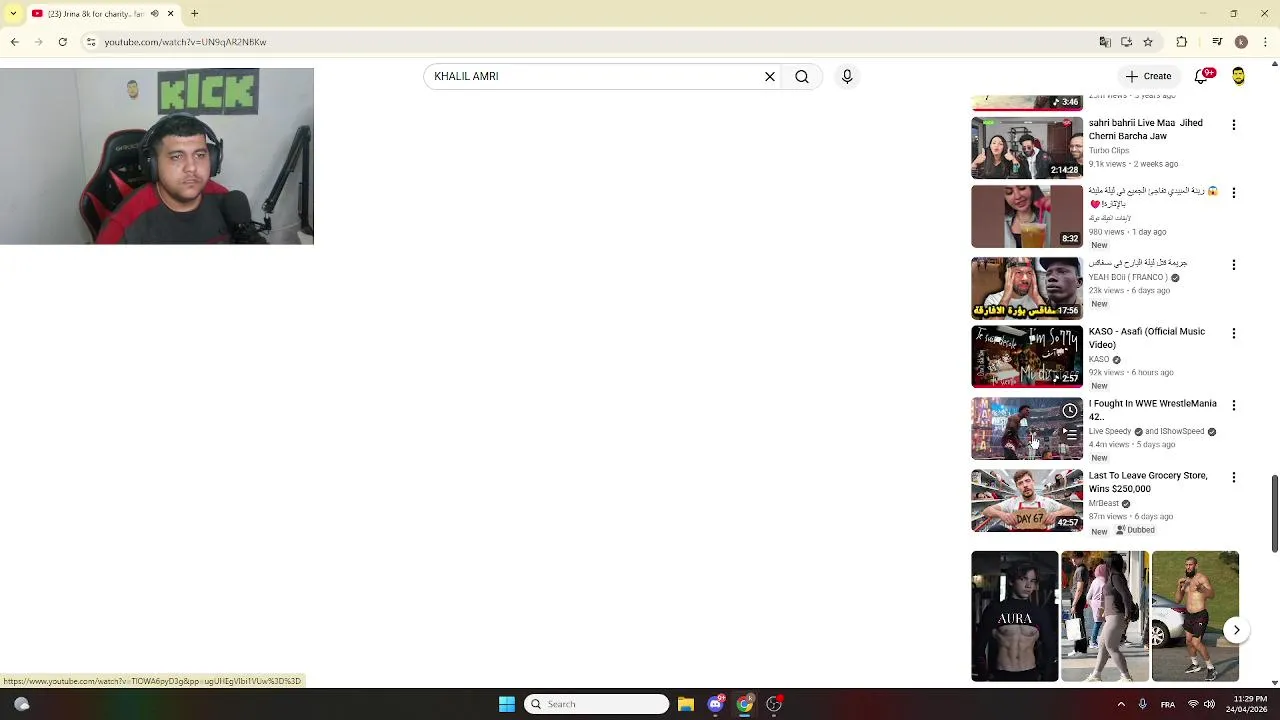Open the KASO - Asafi (Official Music Video) title
1280x720 pixels.
pyautogui.click(x=1147, y=338)
